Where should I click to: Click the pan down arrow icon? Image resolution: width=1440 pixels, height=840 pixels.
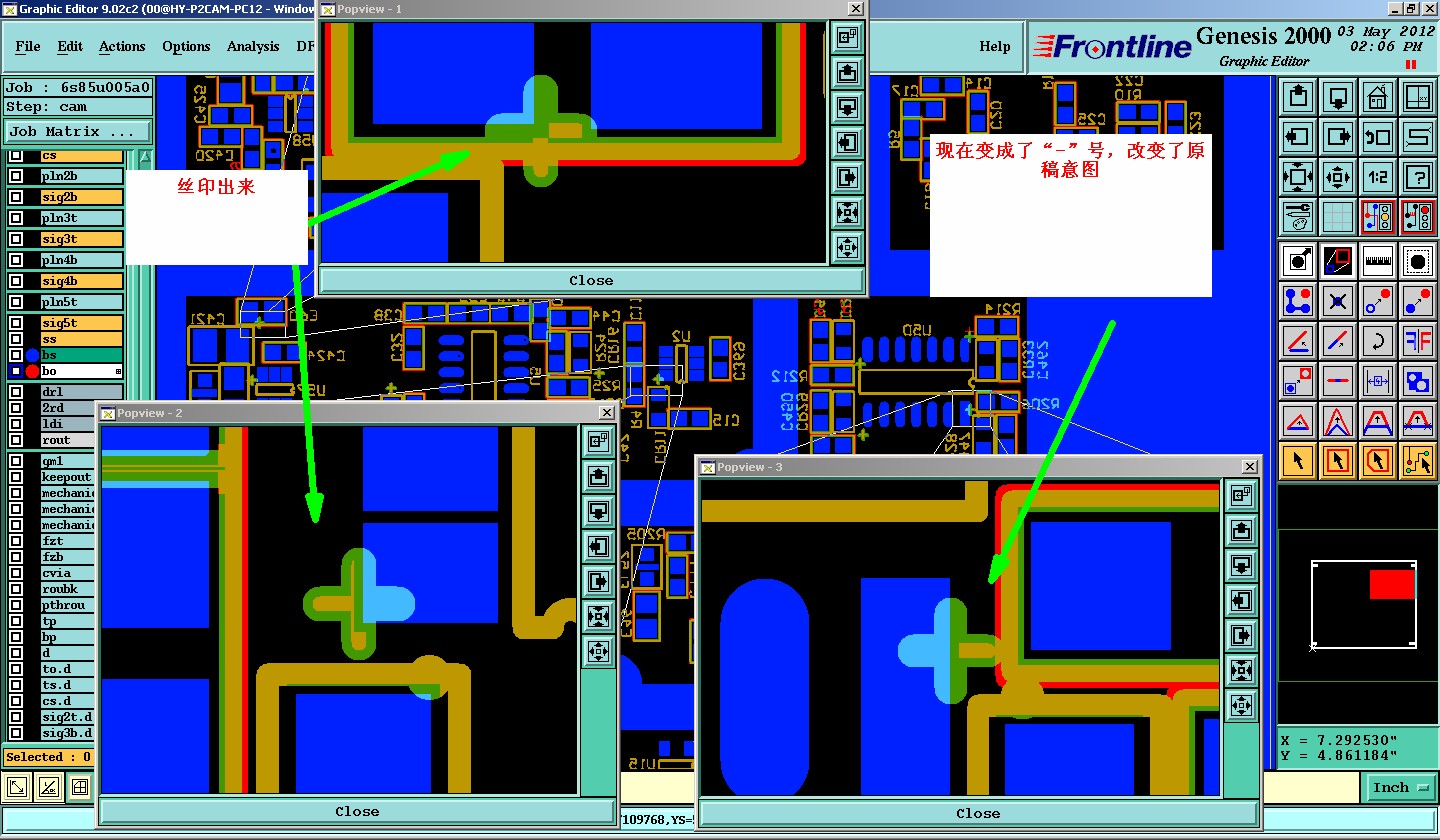click(x=1338, y=97)
